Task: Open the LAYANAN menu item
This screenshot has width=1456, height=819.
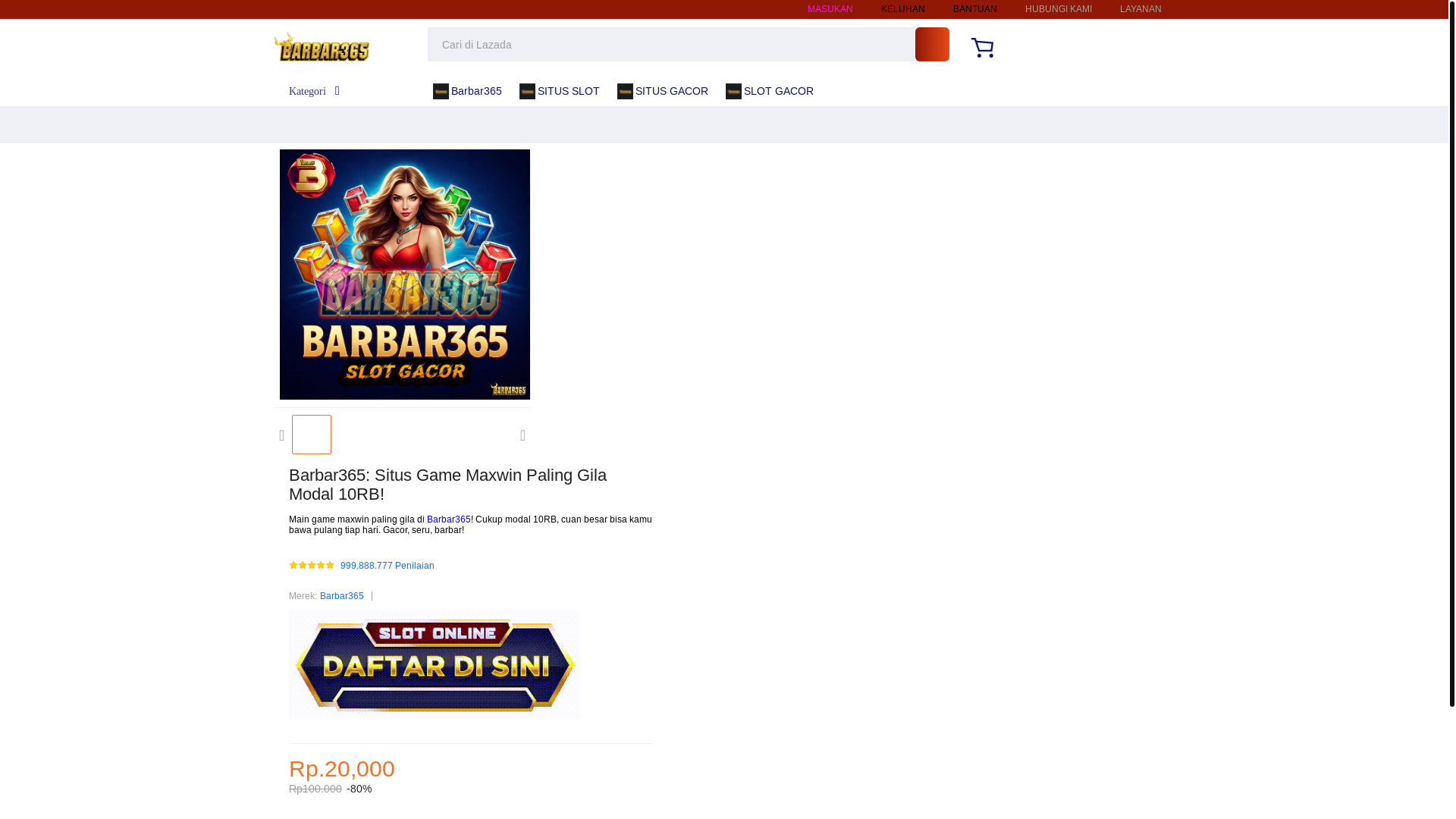Action: [1140, 9]
